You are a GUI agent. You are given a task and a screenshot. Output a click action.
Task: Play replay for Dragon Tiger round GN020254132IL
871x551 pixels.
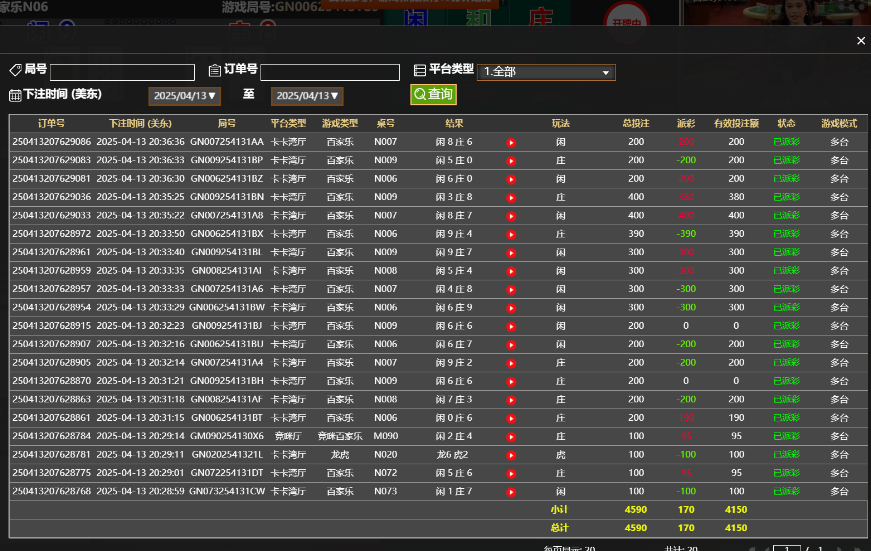coord(511,455)
